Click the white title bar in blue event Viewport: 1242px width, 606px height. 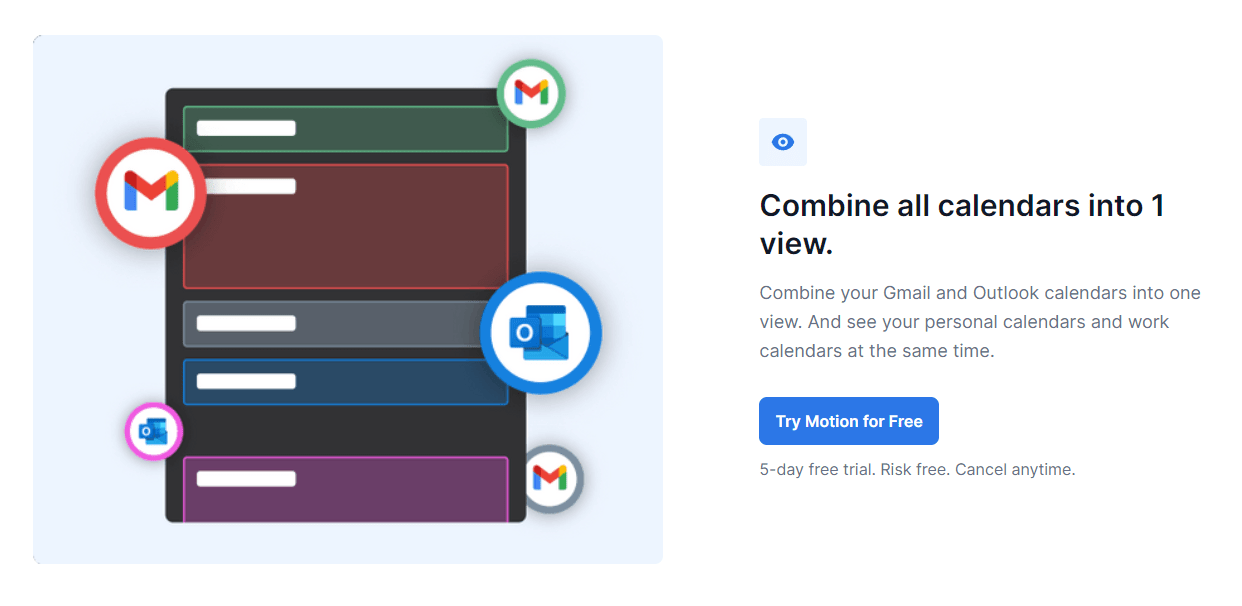tap(246, 381)
